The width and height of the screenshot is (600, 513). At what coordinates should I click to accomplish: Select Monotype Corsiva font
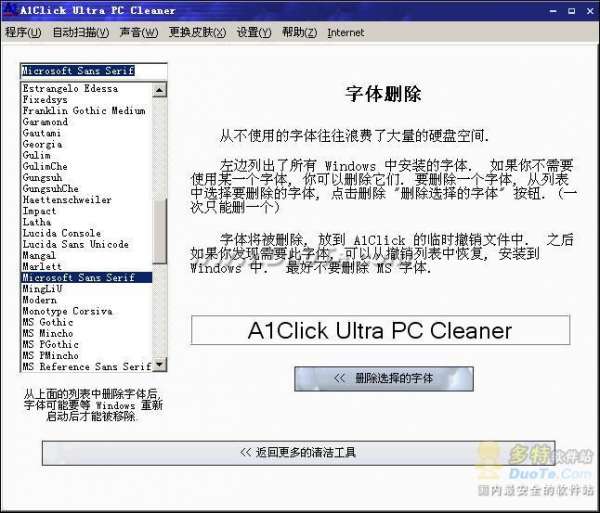(x=86, y=311)
